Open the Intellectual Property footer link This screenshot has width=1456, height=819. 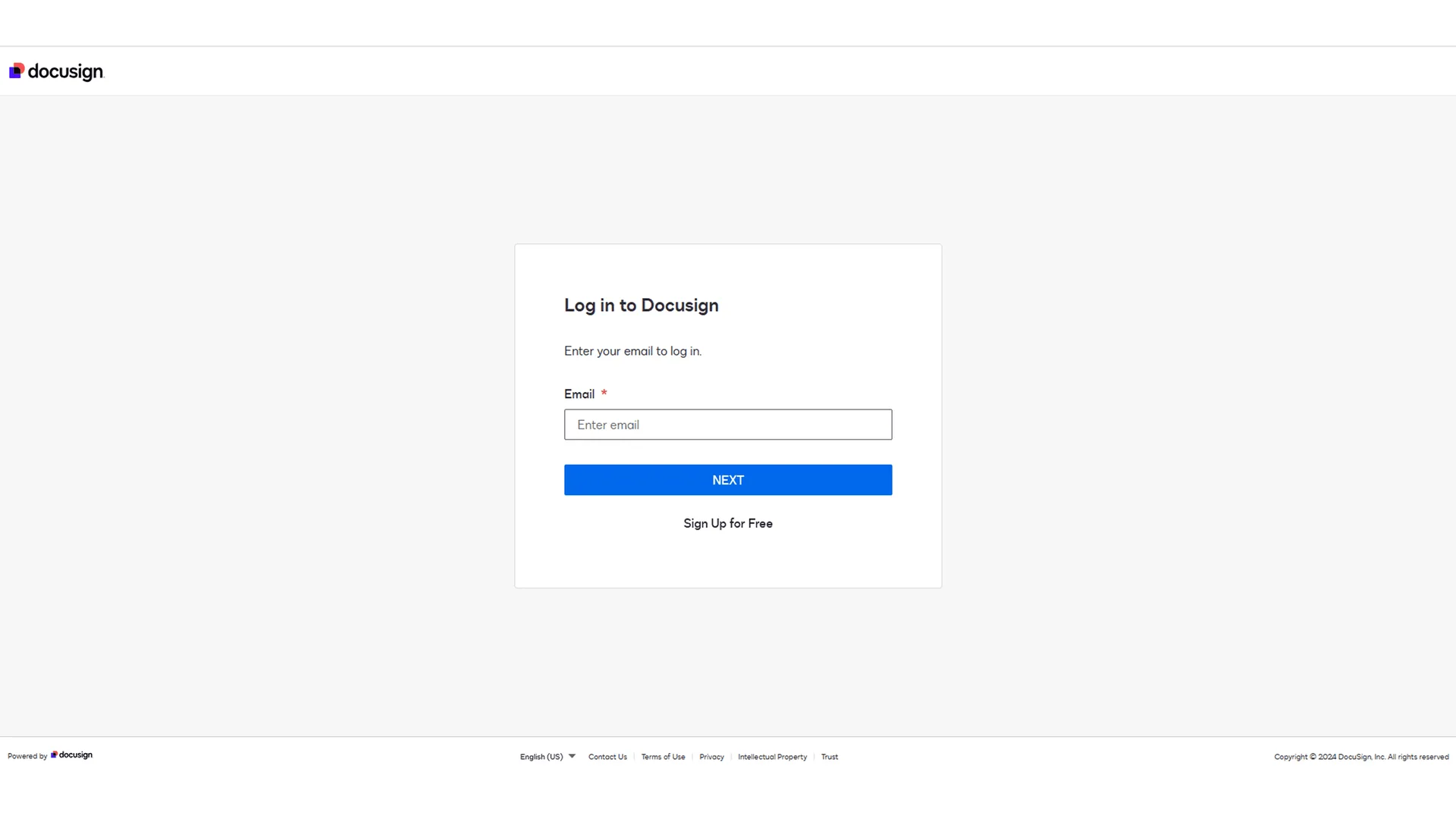point(772,757)
